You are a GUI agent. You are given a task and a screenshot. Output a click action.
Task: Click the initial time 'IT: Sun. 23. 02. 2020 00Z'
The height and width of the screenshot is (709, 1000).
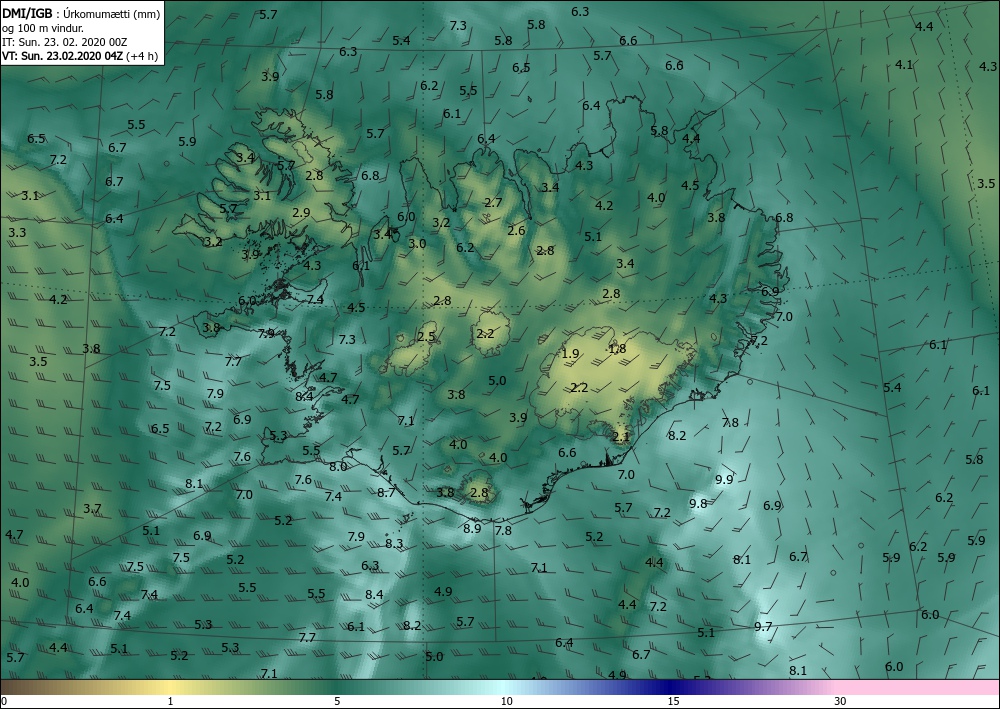(x=64, y=42)
